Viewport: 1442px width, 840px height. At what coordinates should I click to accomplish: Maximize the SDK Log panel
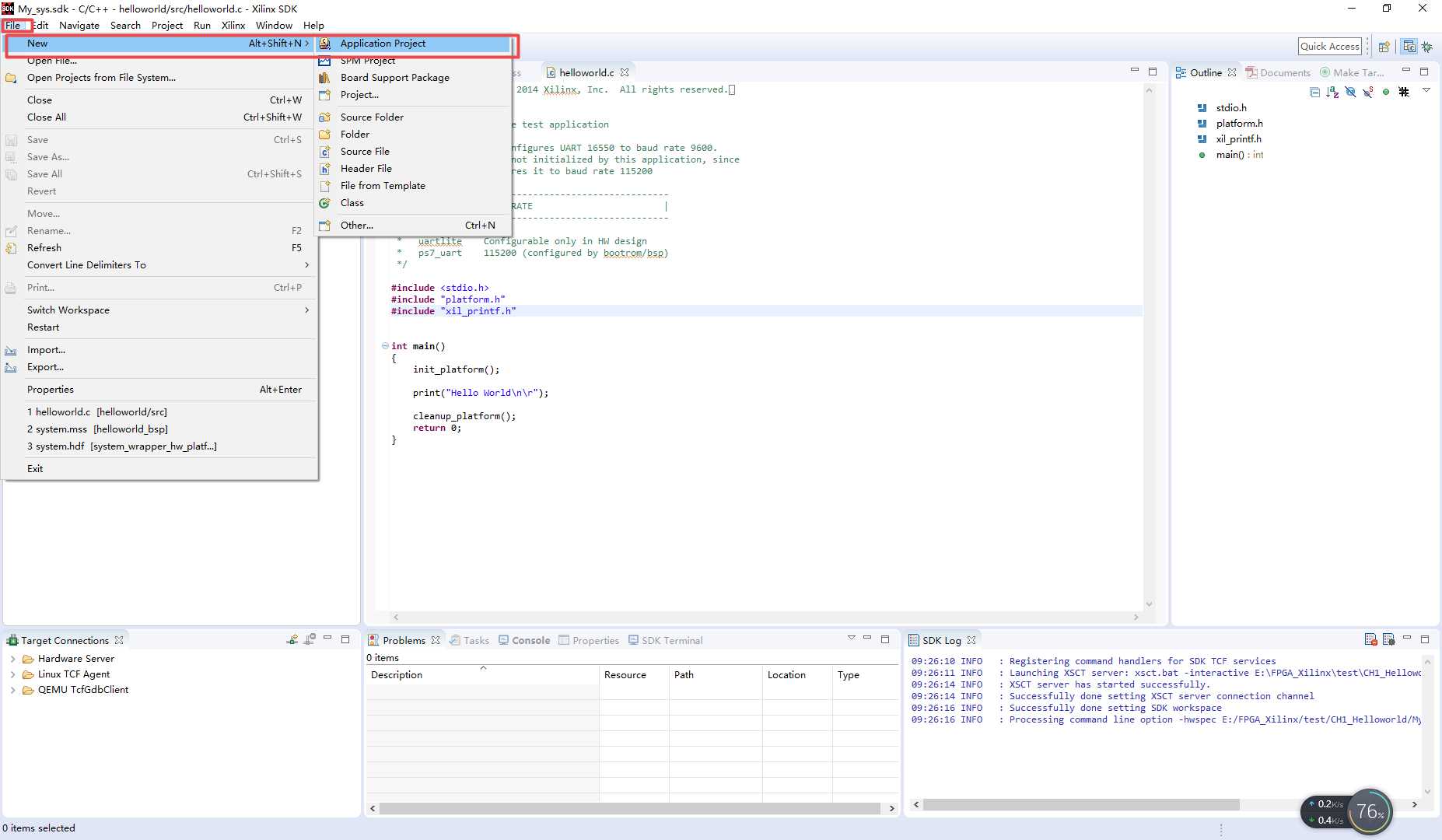(x=1425, y=639)
